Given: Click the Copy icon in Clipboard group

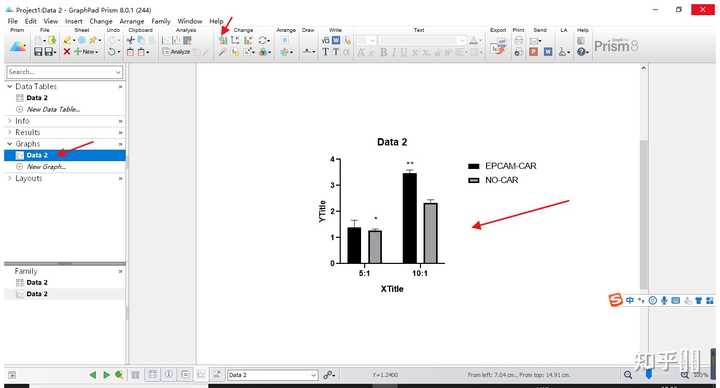Looking at the screenshot, I should 141,40.
